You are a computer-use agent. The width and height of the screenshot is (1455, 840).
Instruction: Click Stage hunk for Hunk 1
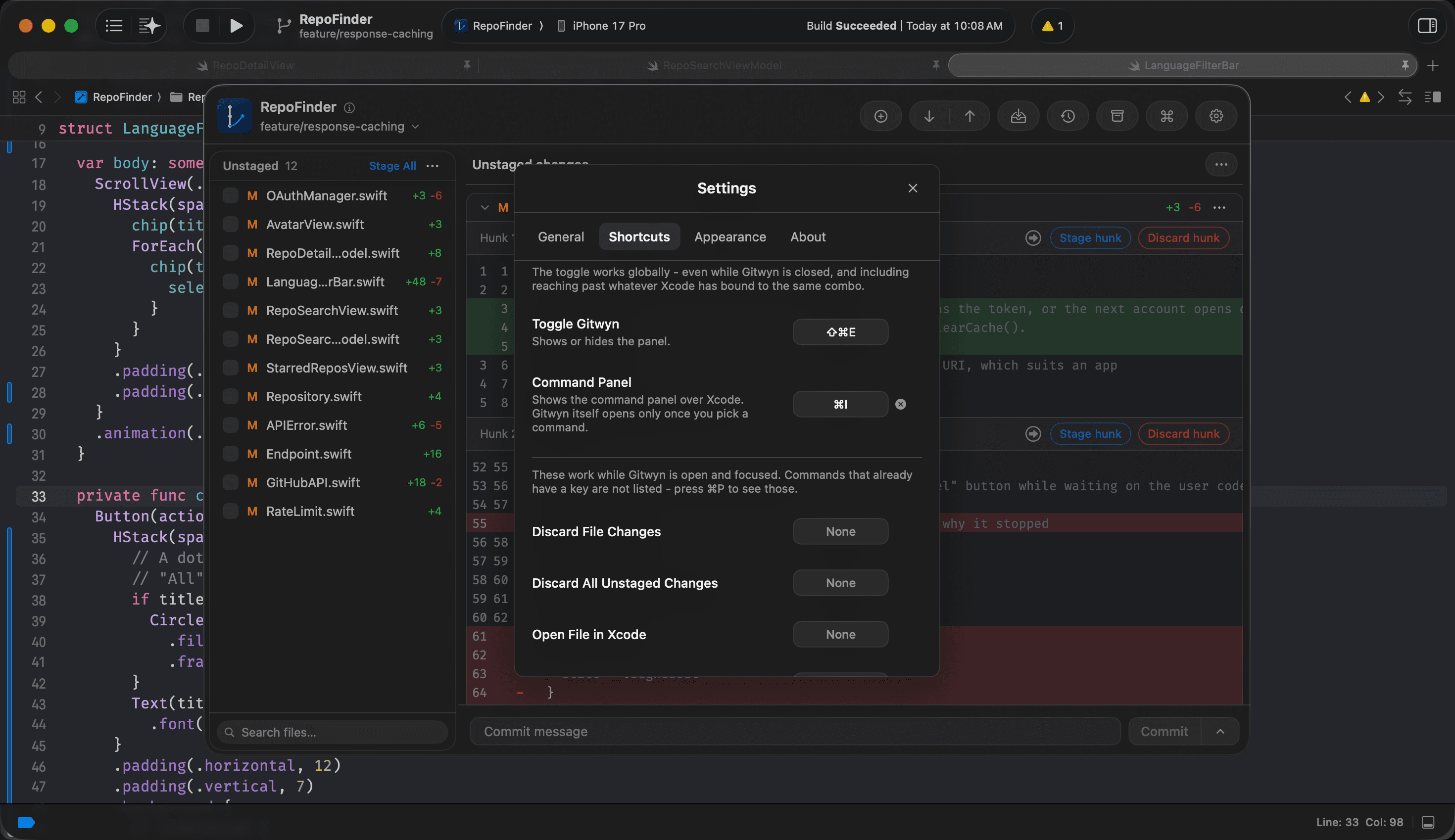pyautogui.click(x=1090, y=237)
